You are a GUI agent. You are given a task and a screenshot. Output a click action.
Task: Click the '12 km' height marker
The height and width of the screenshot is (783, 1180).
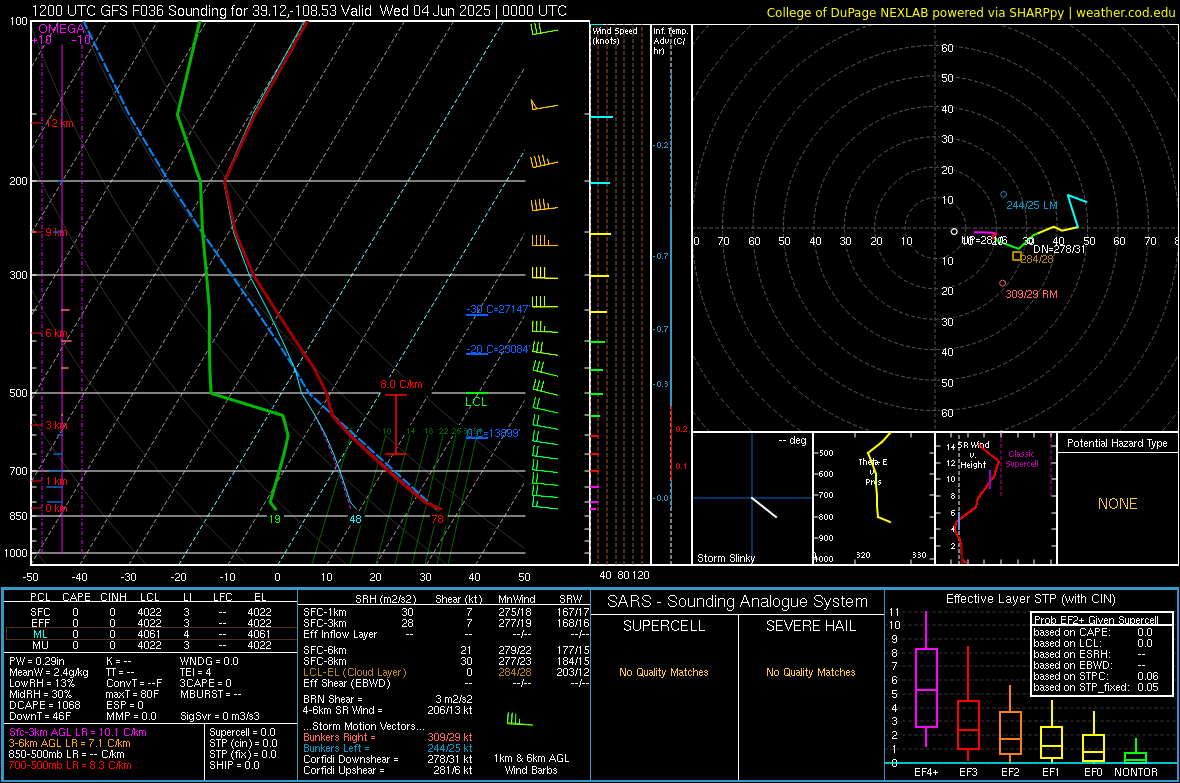coord(60,123)
